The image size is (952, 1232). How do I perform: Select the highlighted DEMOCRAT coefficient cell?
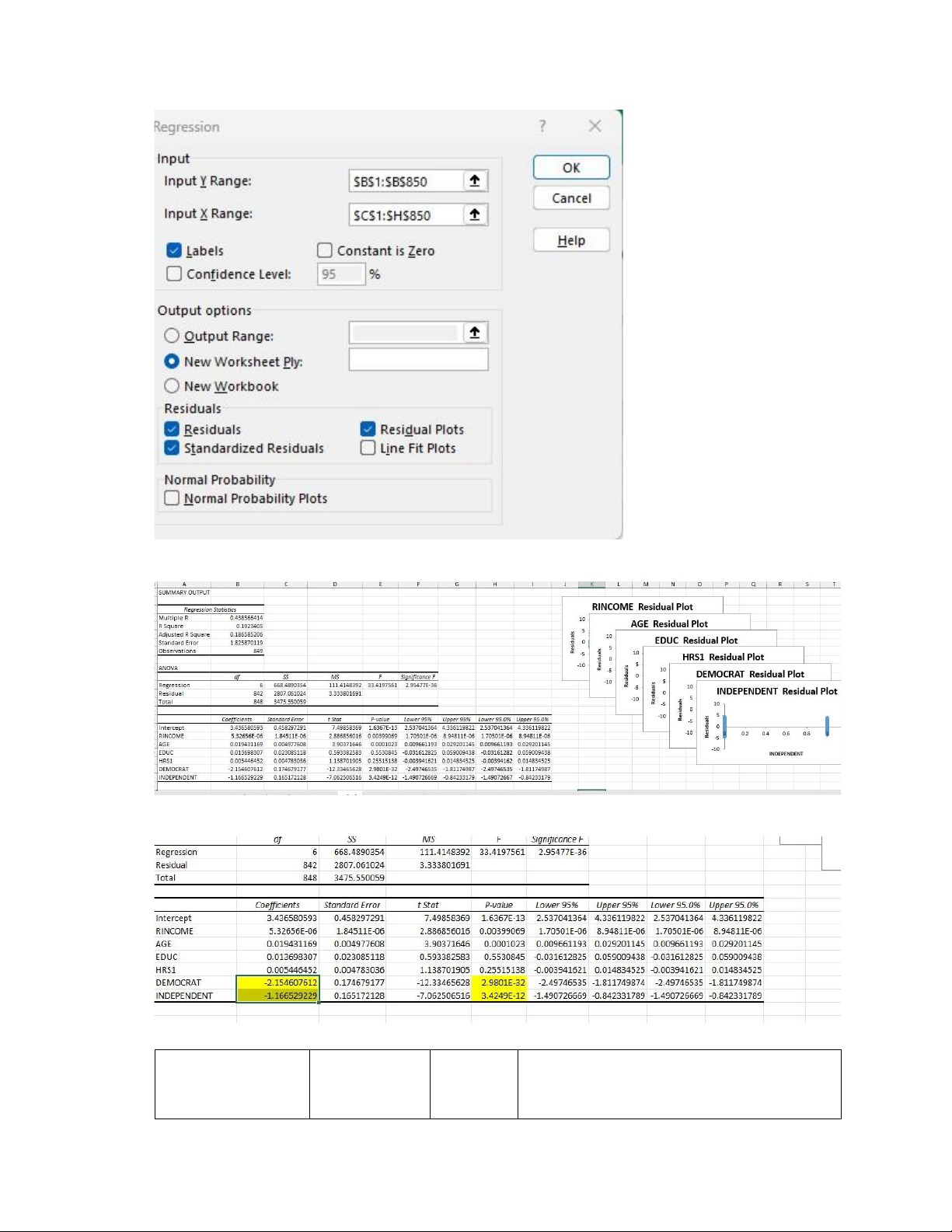277,982
